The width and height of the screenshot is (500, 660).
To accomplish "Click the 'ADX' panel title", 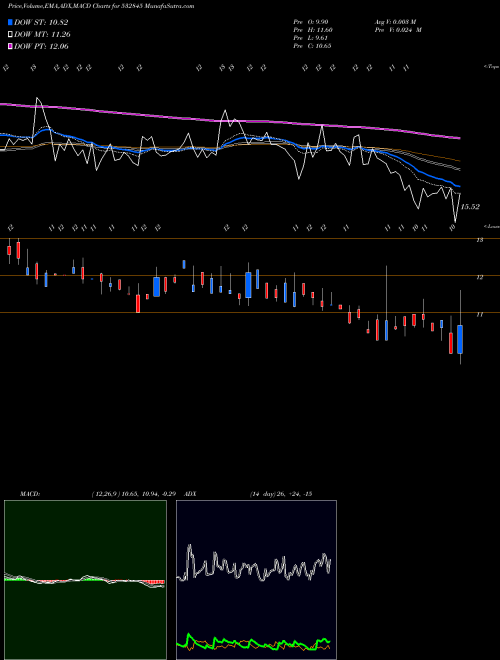I will [191, 494].
